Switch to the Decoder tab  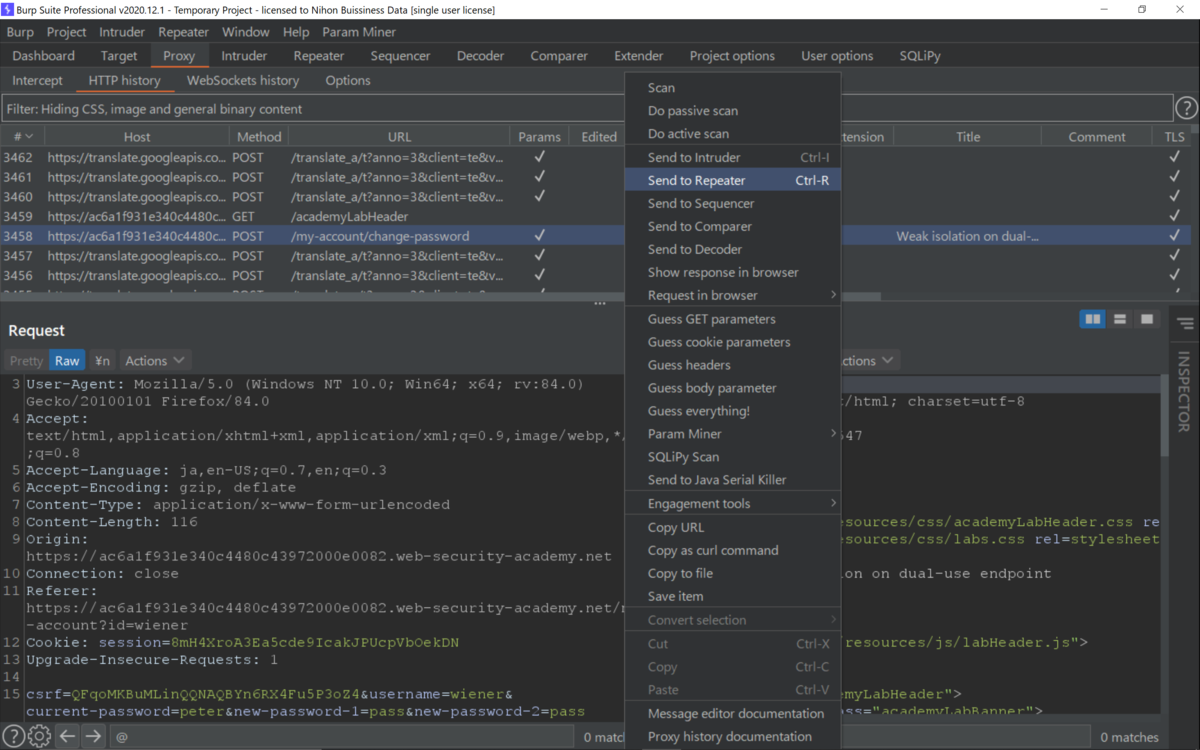click(x=481, y=56)
